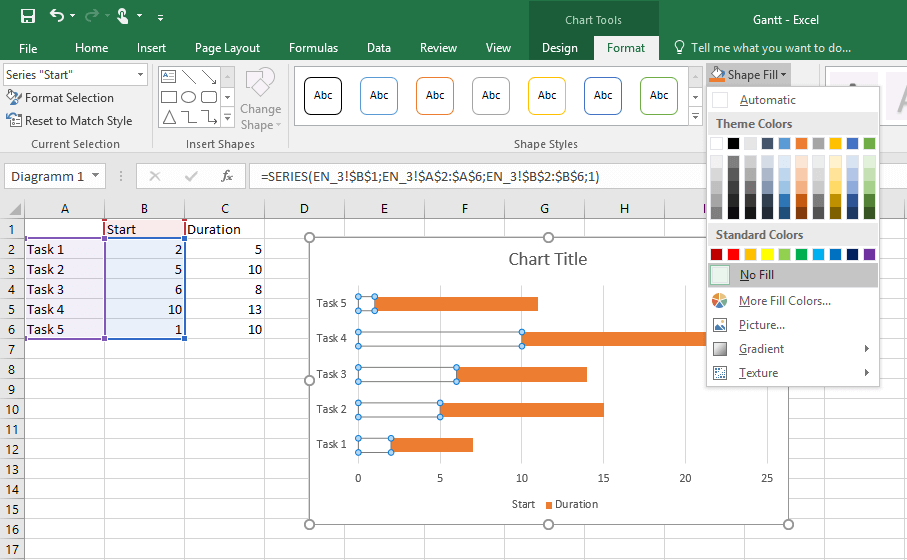Choose the triangle shape from gallery
Screen dimensions: 907x560
(169, 117)
